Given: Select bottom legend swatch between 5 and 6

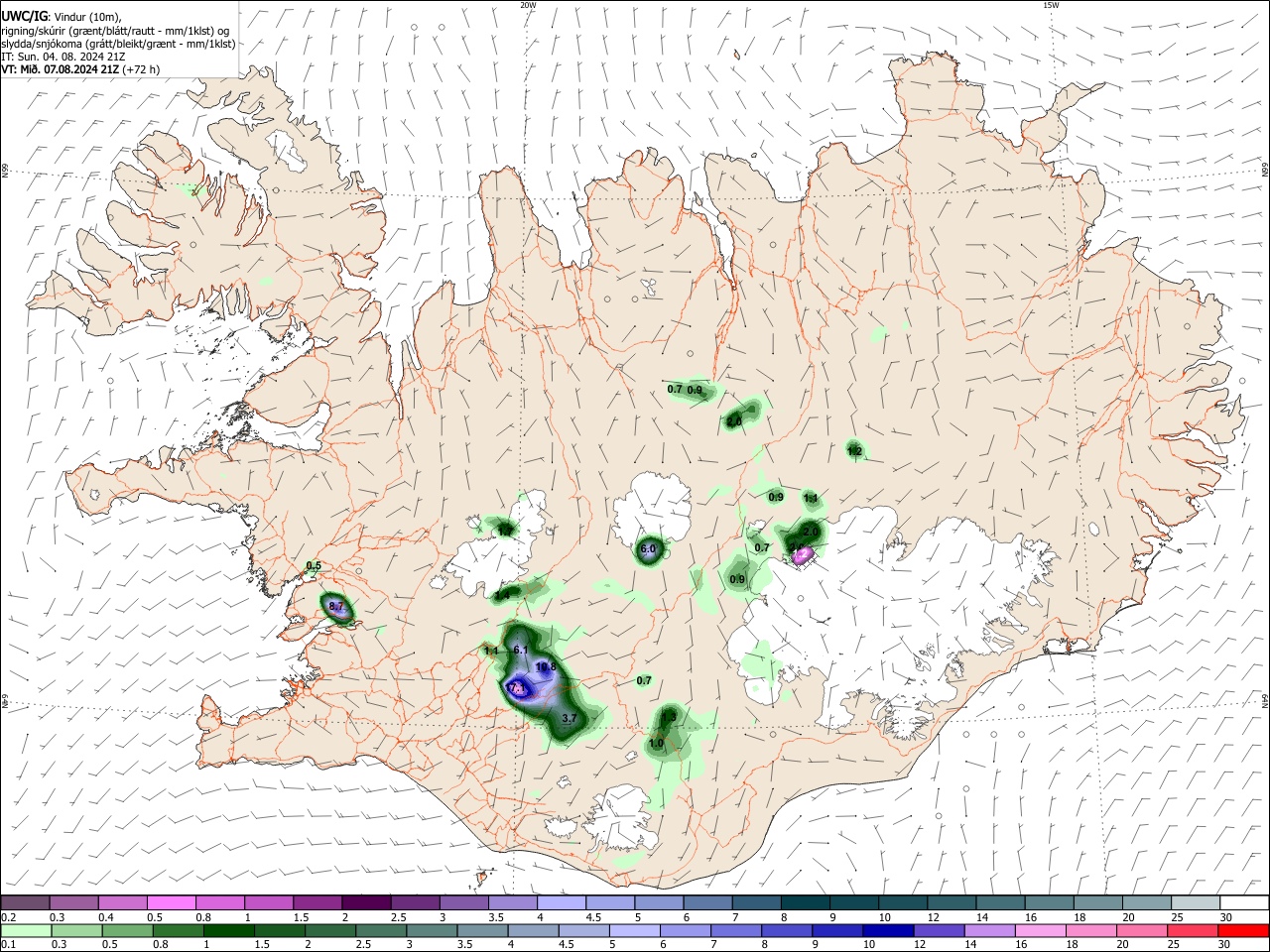Looking at the screenshot, I should (x=635, y=930).
